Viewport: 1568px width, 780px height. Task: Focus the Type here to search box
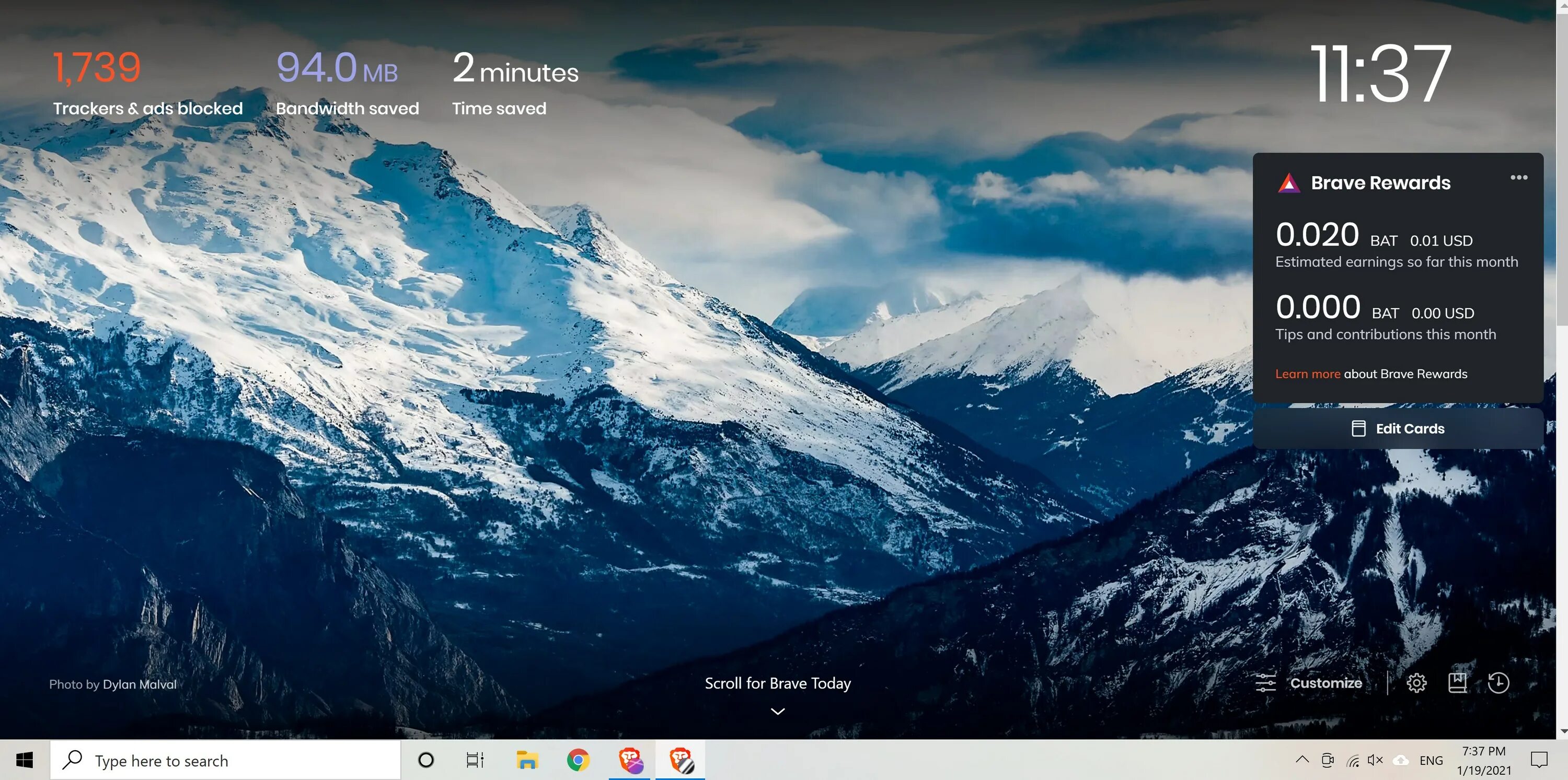click(x=225, y=760)
